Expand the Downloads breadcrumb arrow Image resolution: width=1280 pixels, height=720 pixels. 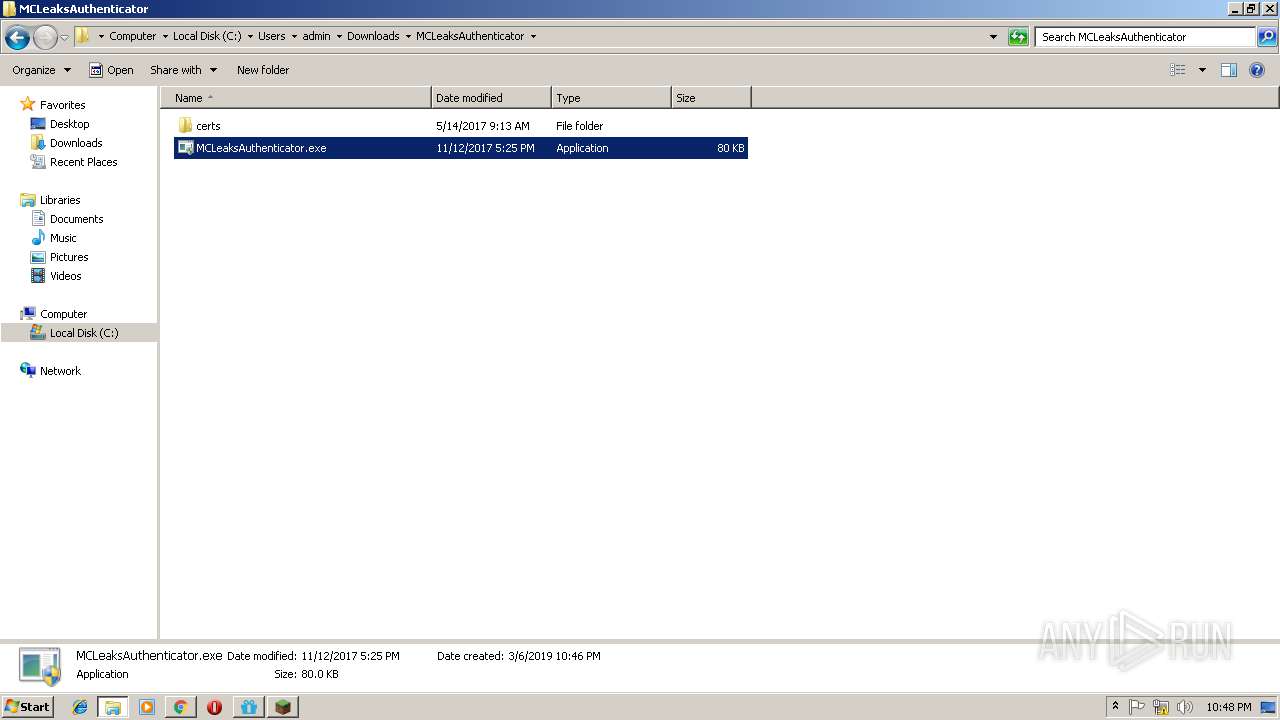408,36
